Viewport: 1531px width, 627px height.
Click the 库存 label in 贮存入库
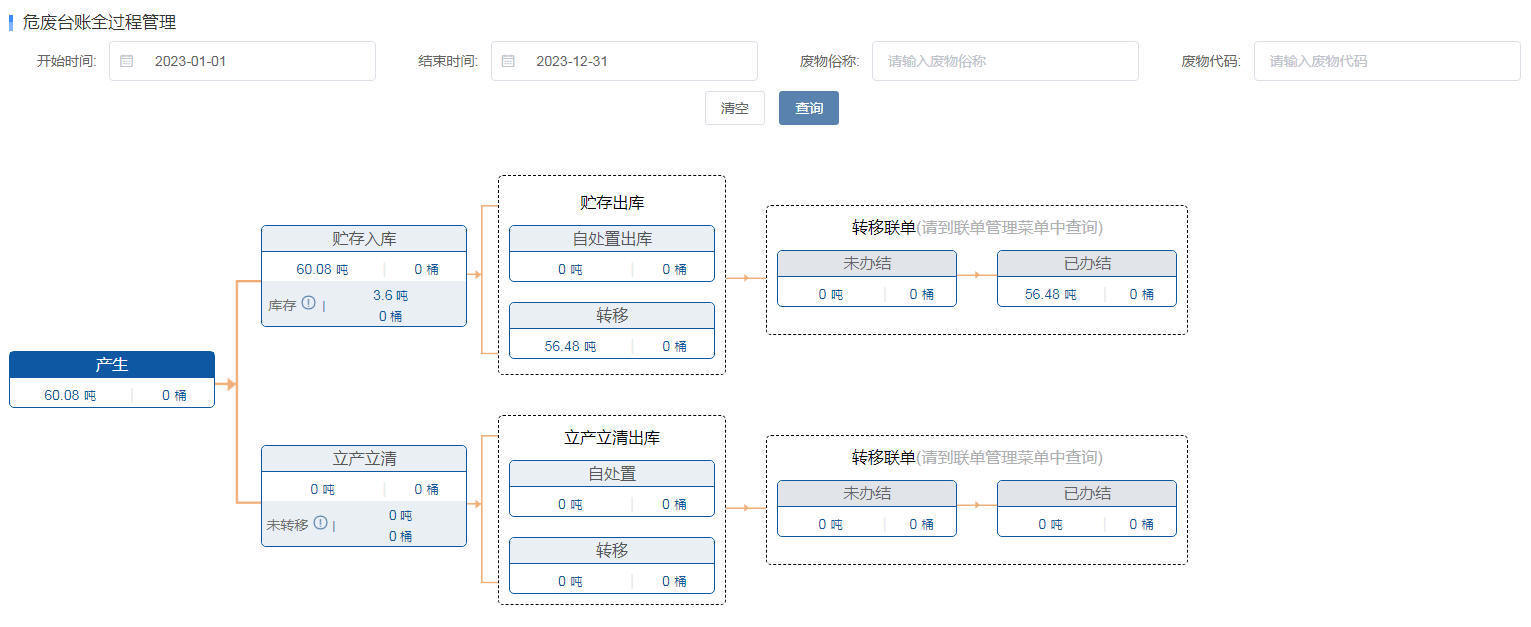282,305
